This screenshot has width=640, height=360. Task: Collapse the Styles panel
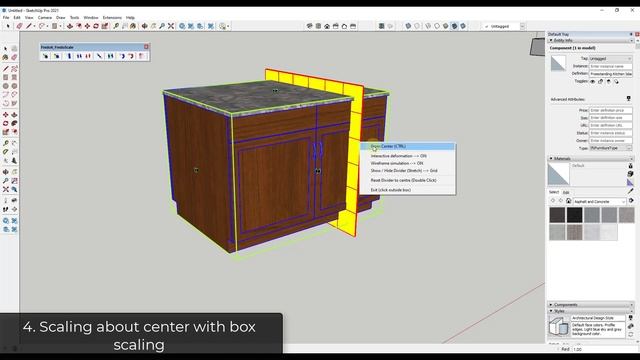(x=551, y=311)
